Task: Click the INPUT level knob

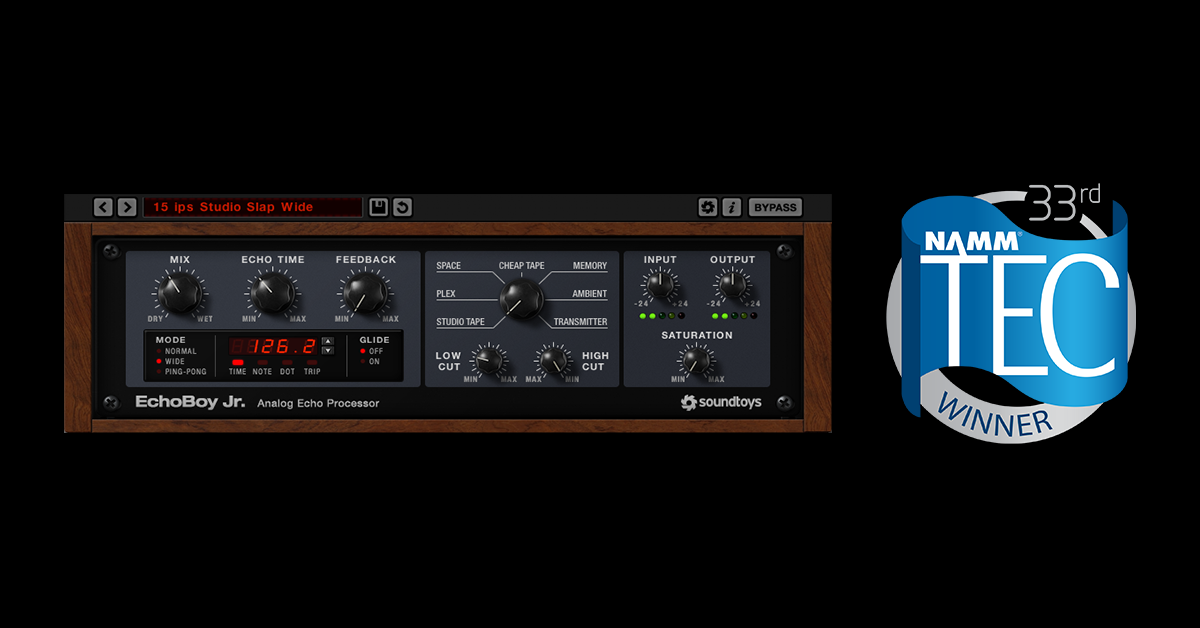Action: [660, 285]
